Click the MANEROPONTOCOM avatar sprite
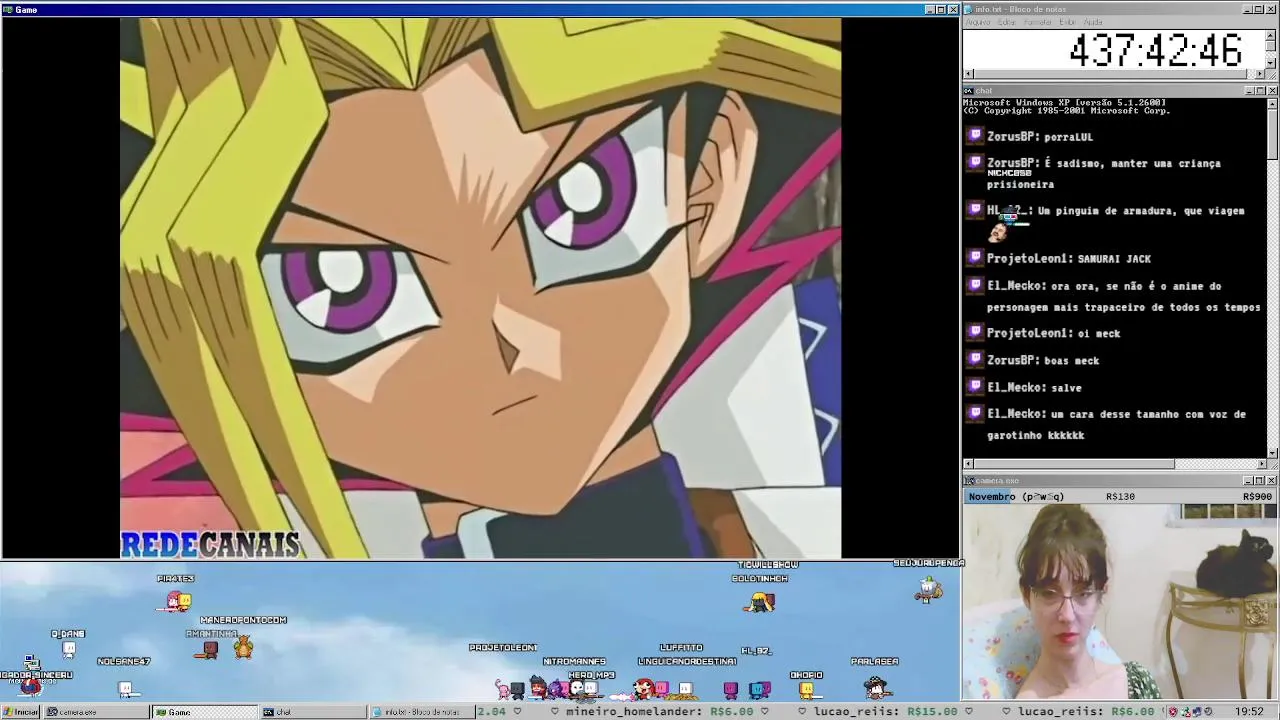Image resolution: width=1280 pixels, height=720 pixels. [243, 646]
